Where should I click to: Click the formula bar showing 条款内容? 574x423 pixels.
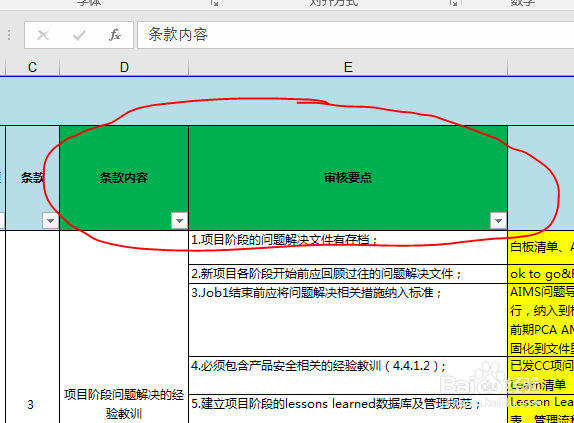[355, 35]
